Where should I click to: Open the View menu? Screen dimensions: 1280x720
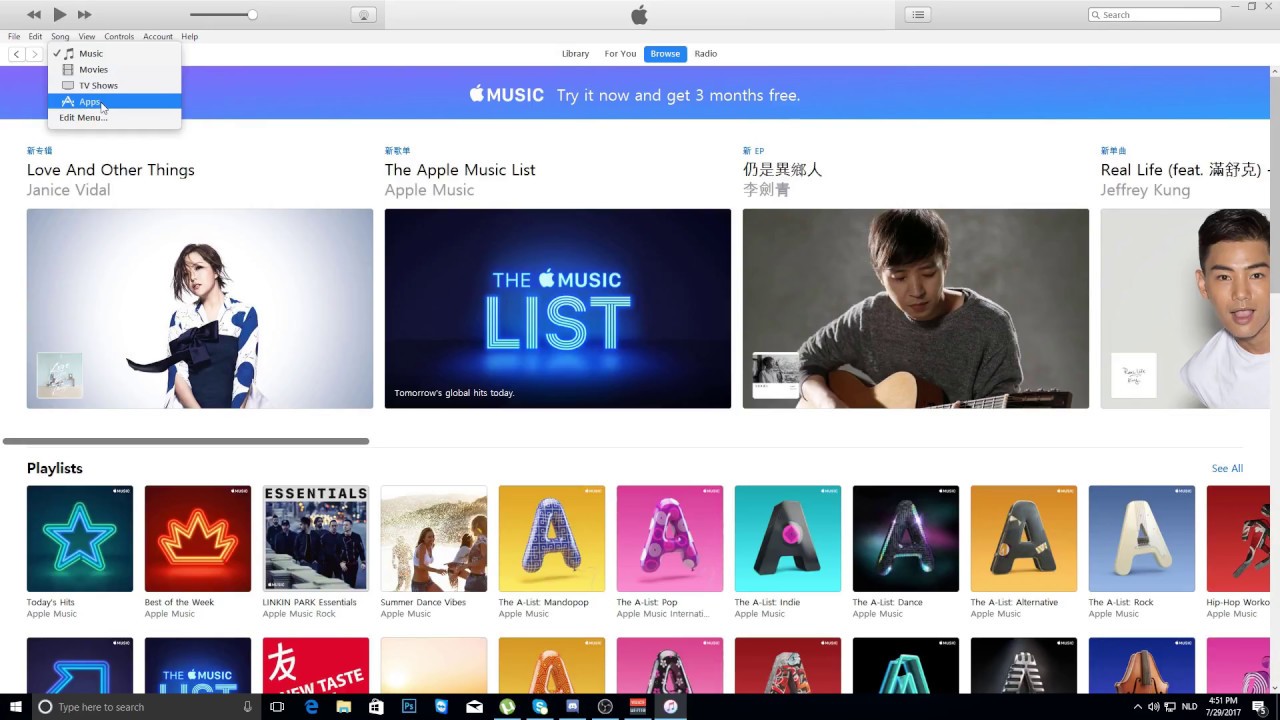pyautogui.click(x=87, y=36)
